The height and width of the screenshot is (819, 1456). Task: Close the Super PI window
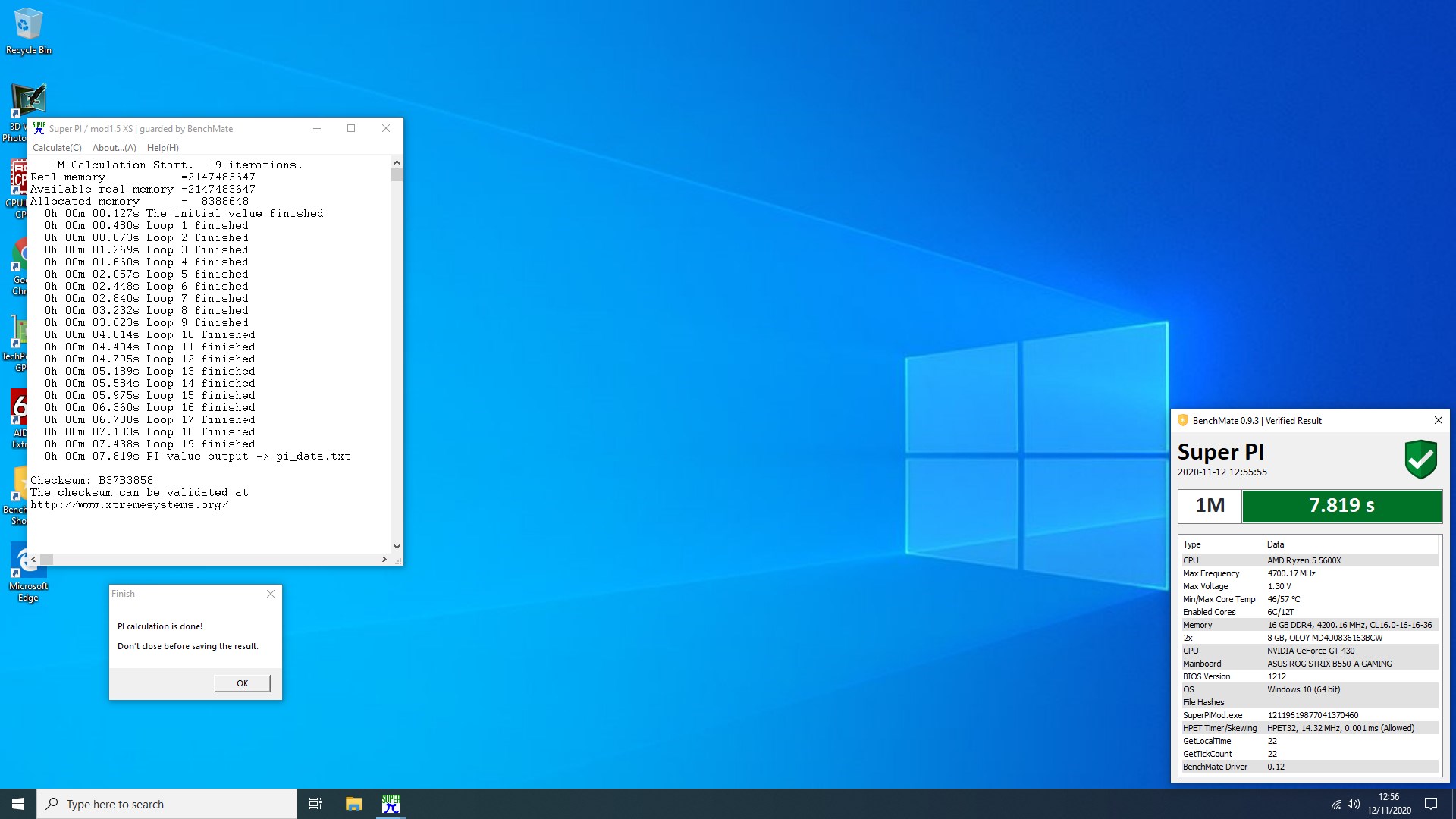coord(386,128)
